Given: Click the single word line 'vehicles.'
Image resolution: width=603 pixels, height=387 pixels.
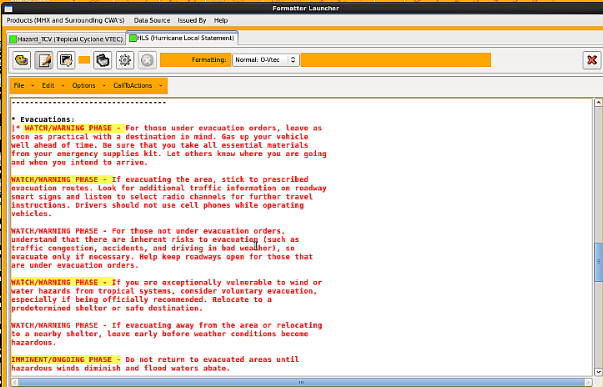Looking at the screenshot, I should point(32,214).
